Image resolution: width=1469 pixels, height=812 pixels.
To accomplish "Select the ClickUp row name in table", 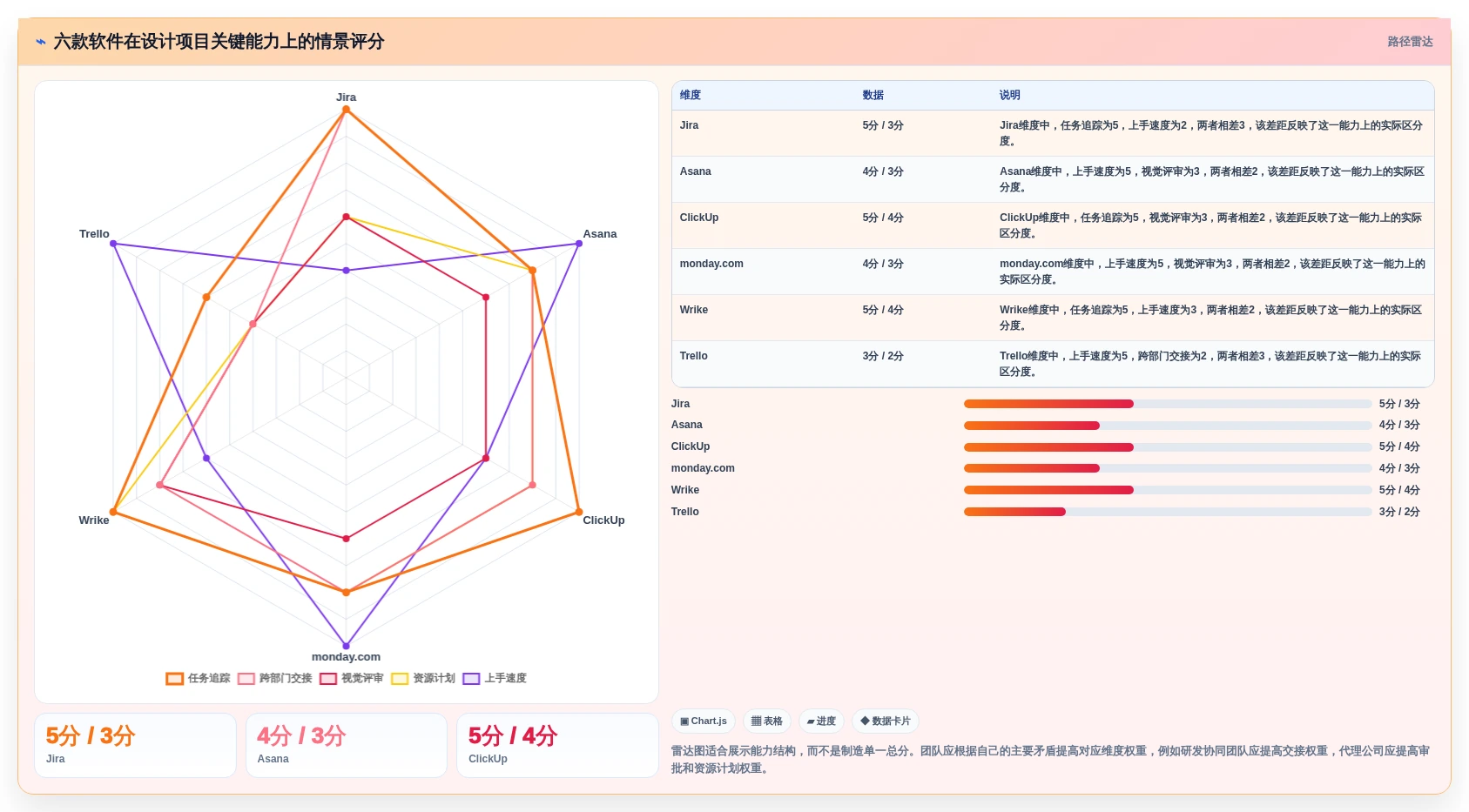I will [699, 218].
